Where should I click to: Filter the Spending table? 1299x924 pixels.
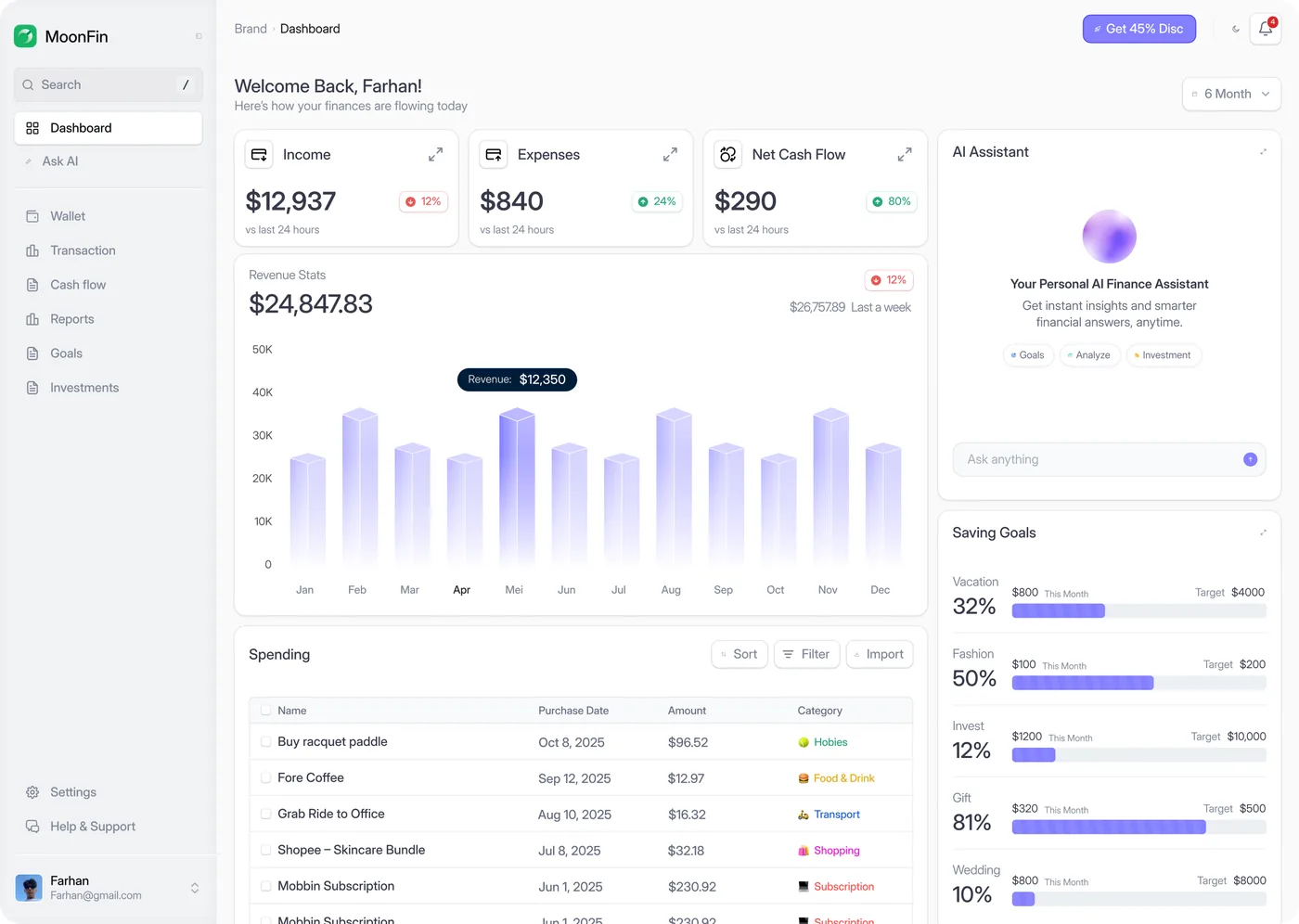(x=807, y=654)
